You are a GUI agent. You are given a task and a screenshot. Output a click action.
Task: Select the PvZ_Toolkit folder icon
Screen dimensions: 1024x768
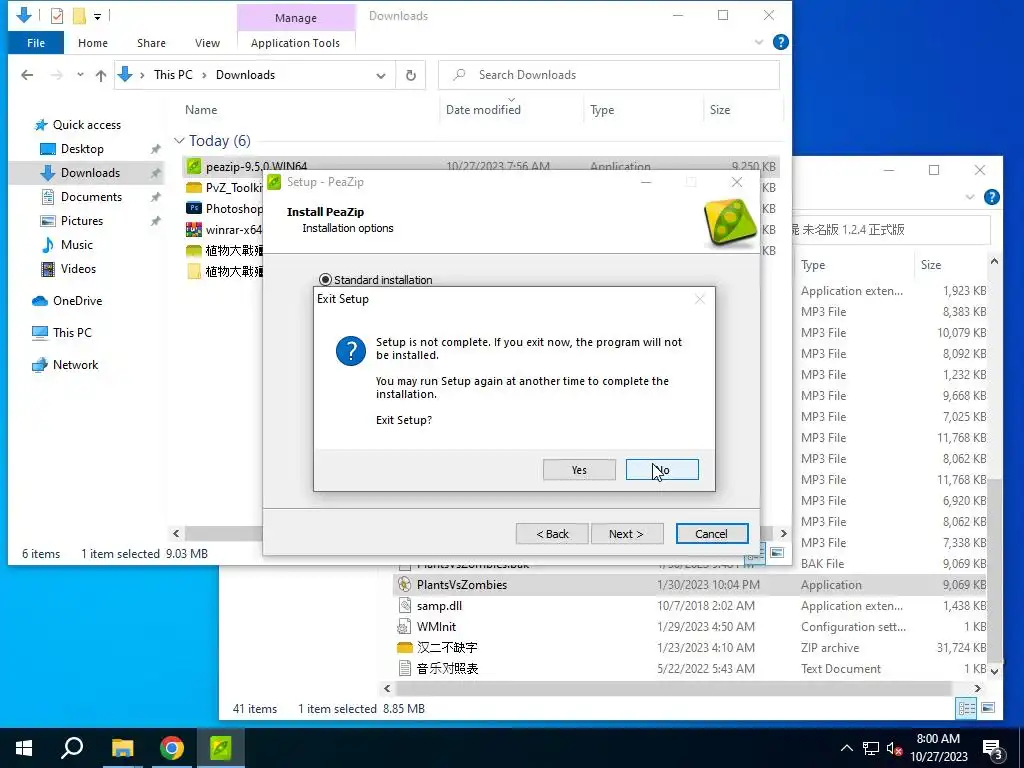pyautogui.click(x=193, y=188)
